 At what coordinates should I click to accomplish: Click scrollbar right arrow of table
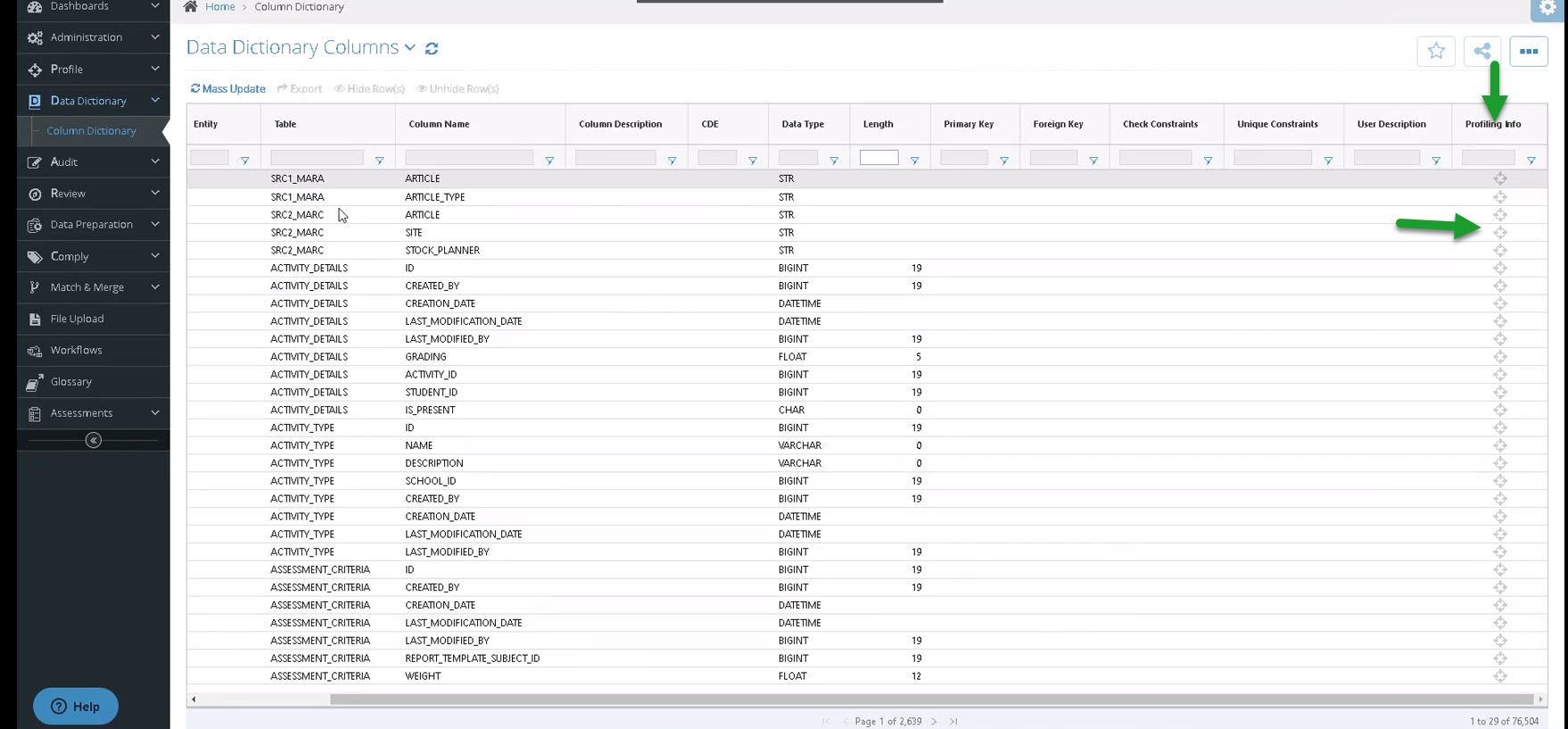(1540, 700)
